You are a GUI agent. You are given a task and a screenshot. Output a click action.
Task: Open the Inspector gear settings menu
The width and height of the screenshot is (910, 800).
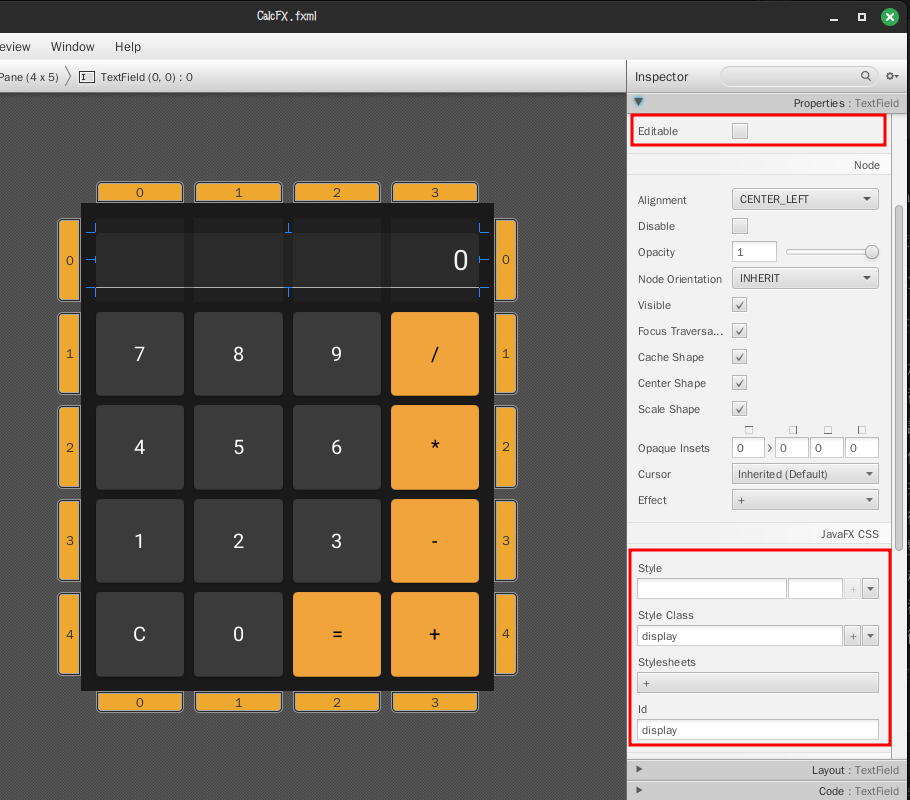pos(892,76)
